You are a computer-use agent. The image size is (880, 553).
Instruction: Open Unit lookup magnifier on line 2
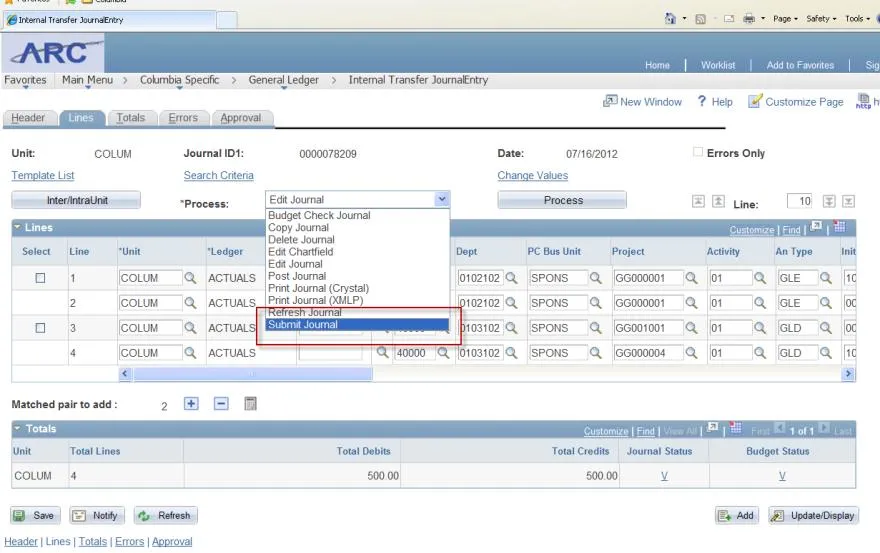click(x=190, y=303)
